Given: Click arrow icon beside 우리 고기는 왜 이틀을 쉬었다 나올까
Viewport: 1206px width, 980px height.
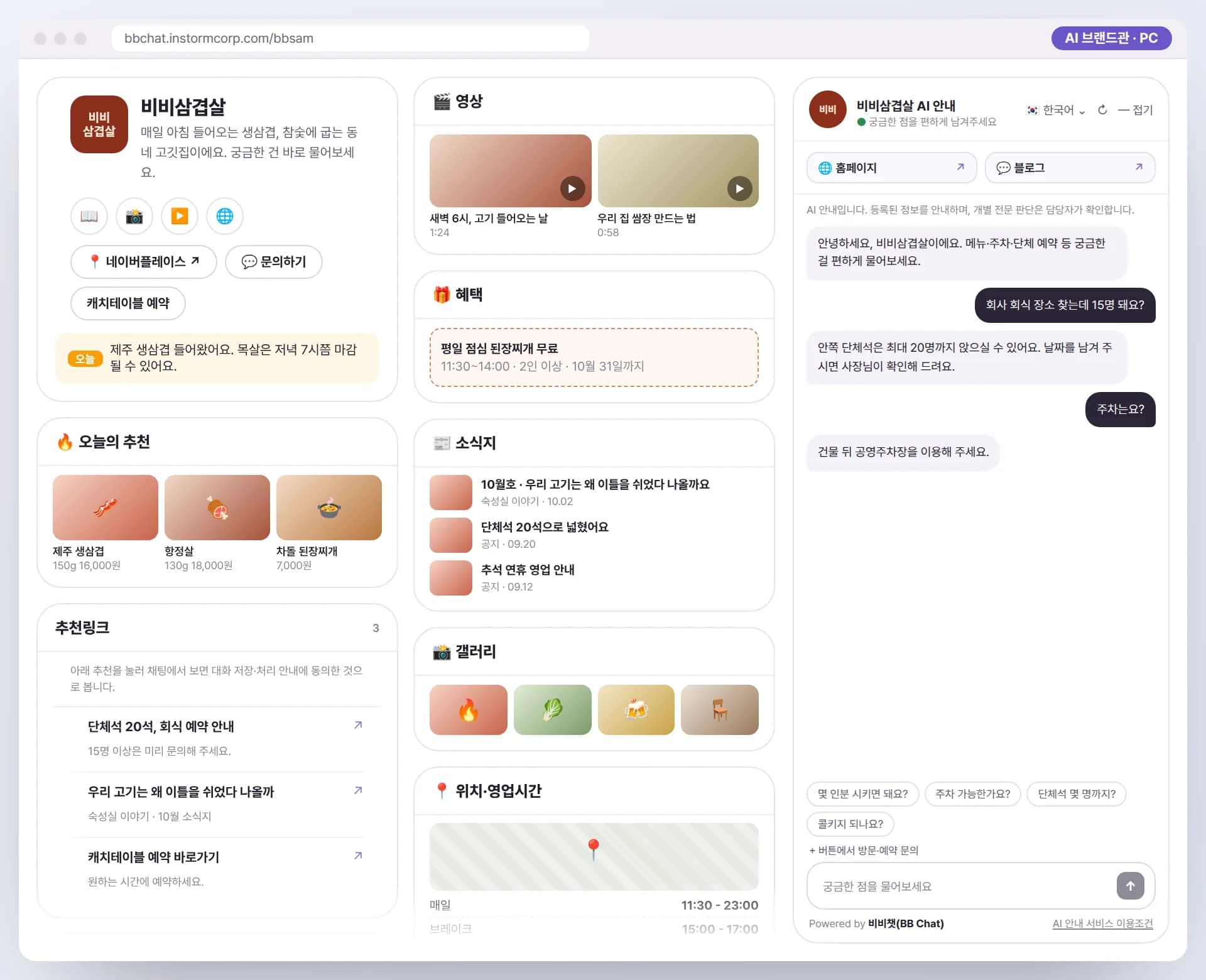Looking at the screenshot, I should [358, 790].
